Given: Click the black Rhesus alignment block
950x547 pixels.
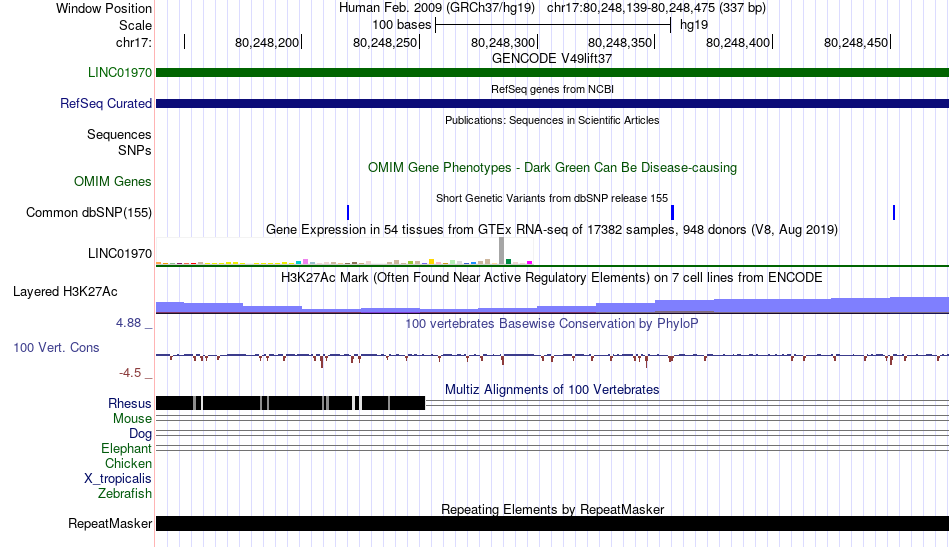Looking at the screenshot, I should 291,403.
